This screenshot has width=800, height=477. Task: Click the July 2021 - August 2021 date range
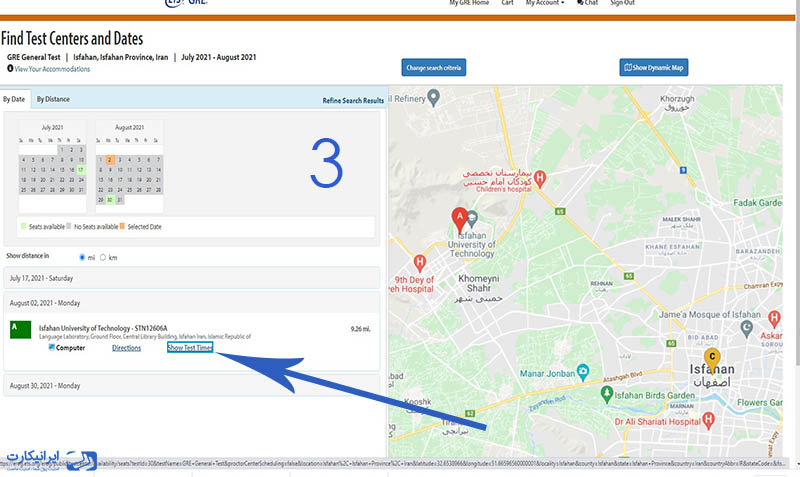tap(219, 57)
